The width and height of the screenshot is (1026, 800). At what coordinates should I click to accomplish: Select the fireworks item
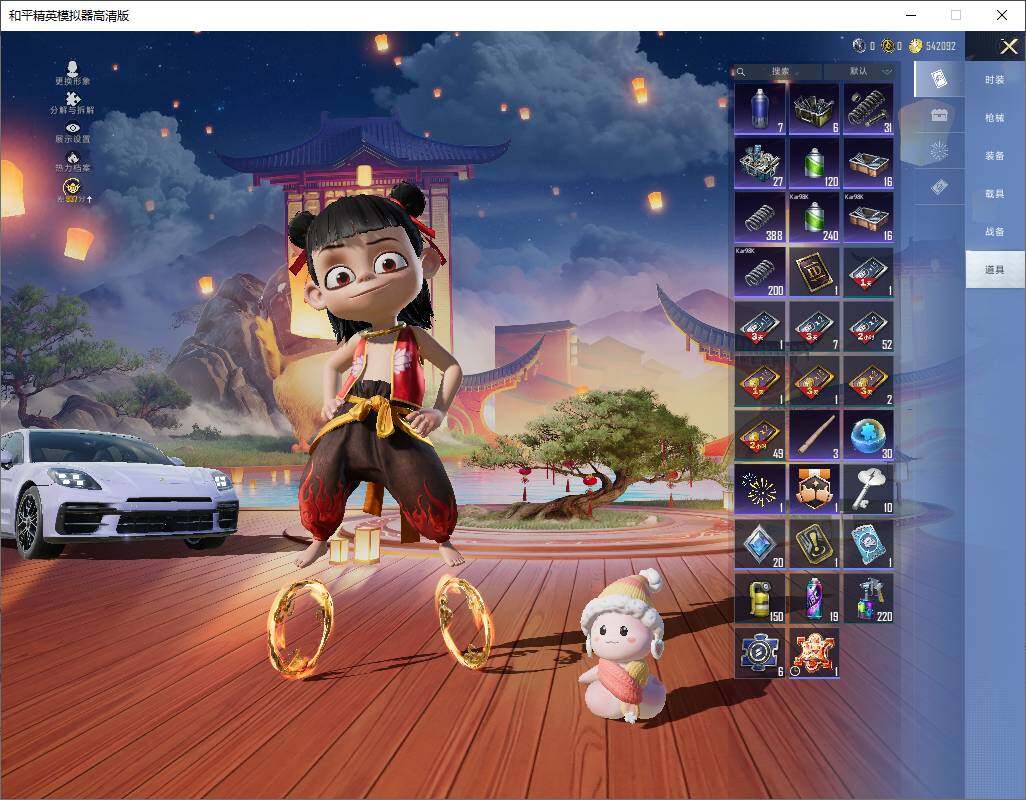[760, 489]
